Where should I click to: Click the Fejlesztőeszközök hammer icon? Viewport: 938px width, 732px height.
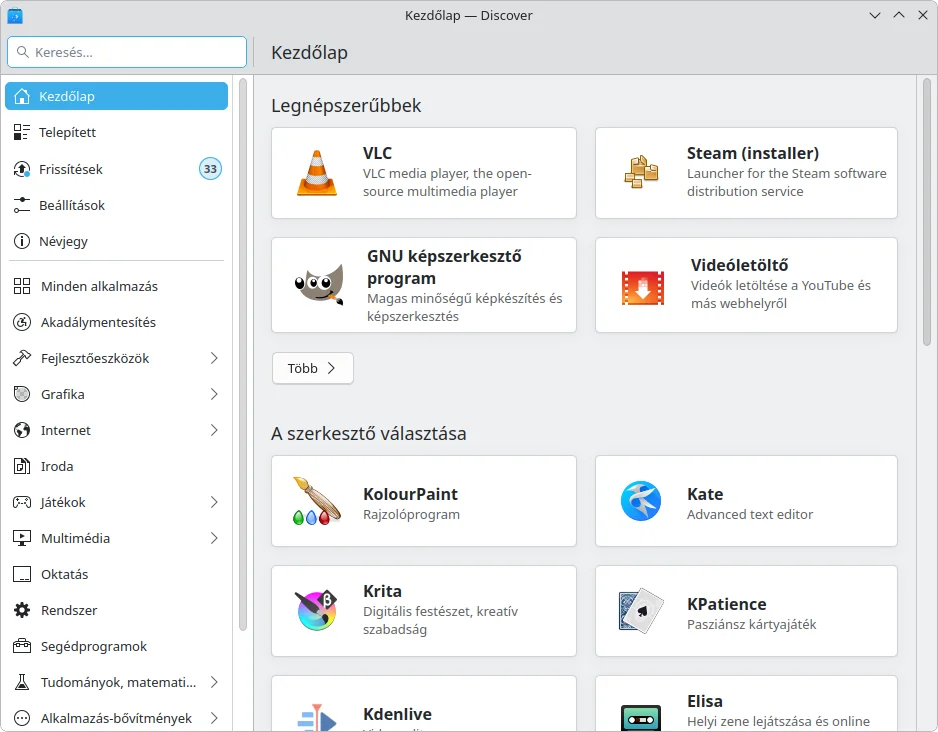[22, 358]
